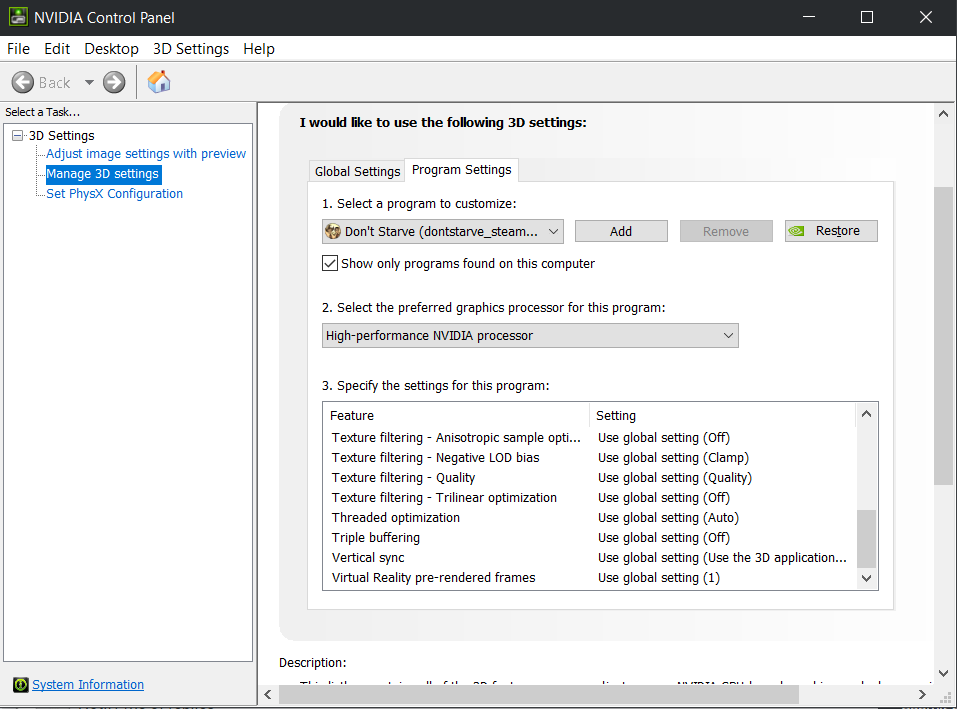
Task: Click the System Information icon
Action: pyautogui.click(x=21, y=685)
